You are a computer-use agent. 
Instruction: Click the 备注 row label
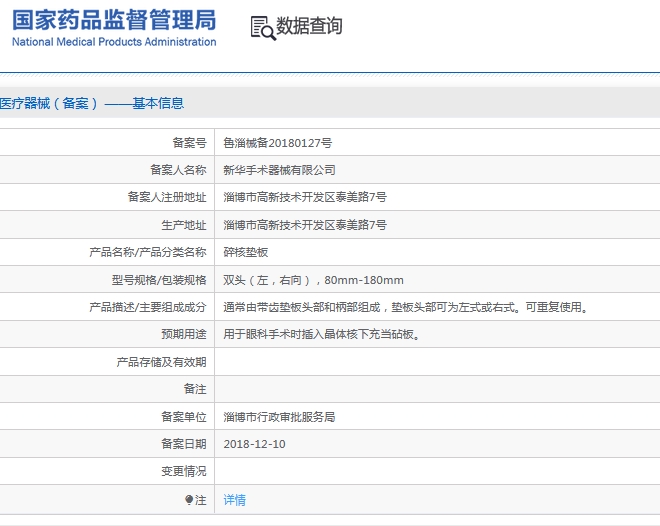point(195,389)
